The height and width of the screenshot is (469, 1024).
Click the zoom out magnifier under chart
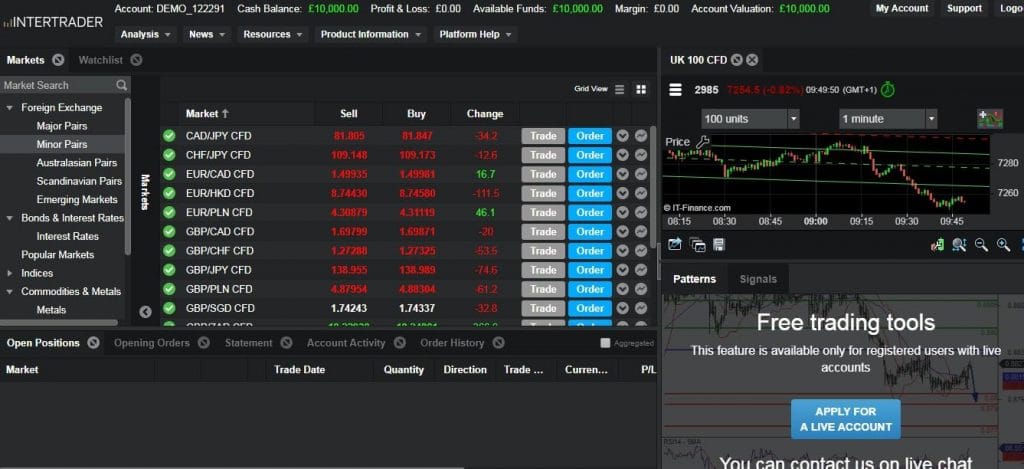pos(981,244)
